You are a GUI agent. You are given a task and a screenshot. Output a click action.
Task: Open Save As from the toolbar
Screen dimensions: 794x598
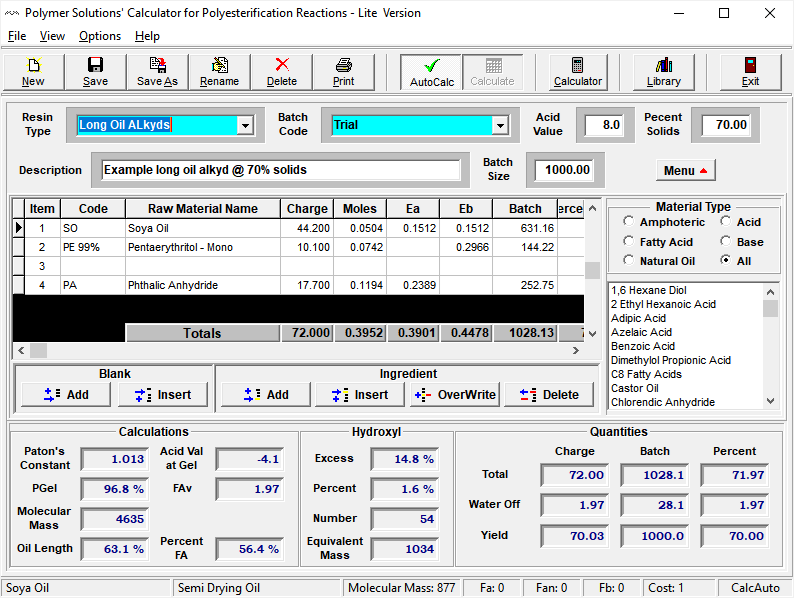(157, 72)
